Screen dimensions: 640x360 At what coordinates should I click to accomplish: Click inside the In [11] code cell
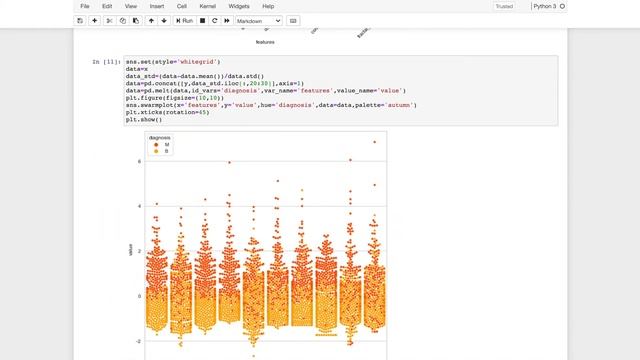point(341,91)
